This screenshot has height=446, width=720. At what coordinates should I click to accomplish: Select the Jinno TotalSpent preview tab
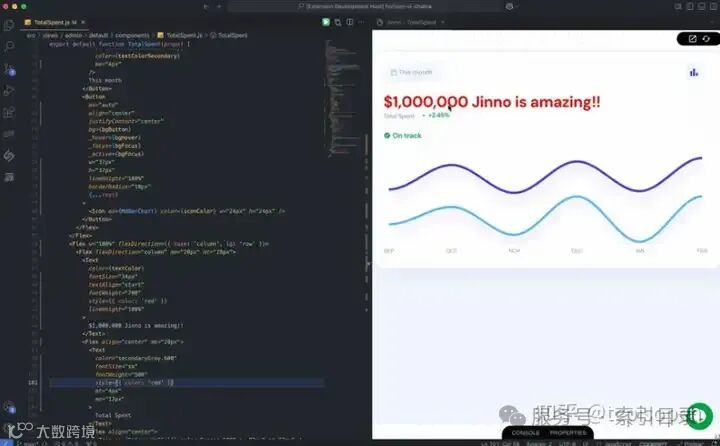(411, 22)
